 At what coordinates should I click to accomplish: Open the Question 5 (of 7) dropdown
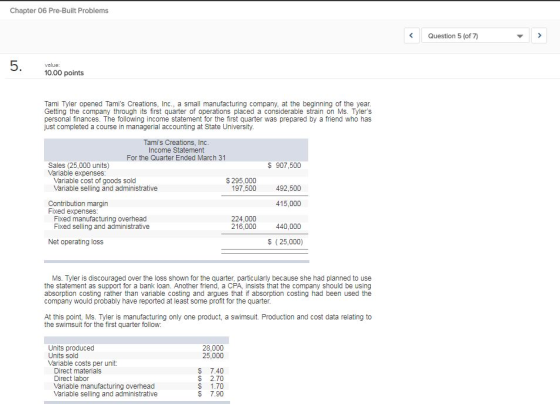click(475, 36)
